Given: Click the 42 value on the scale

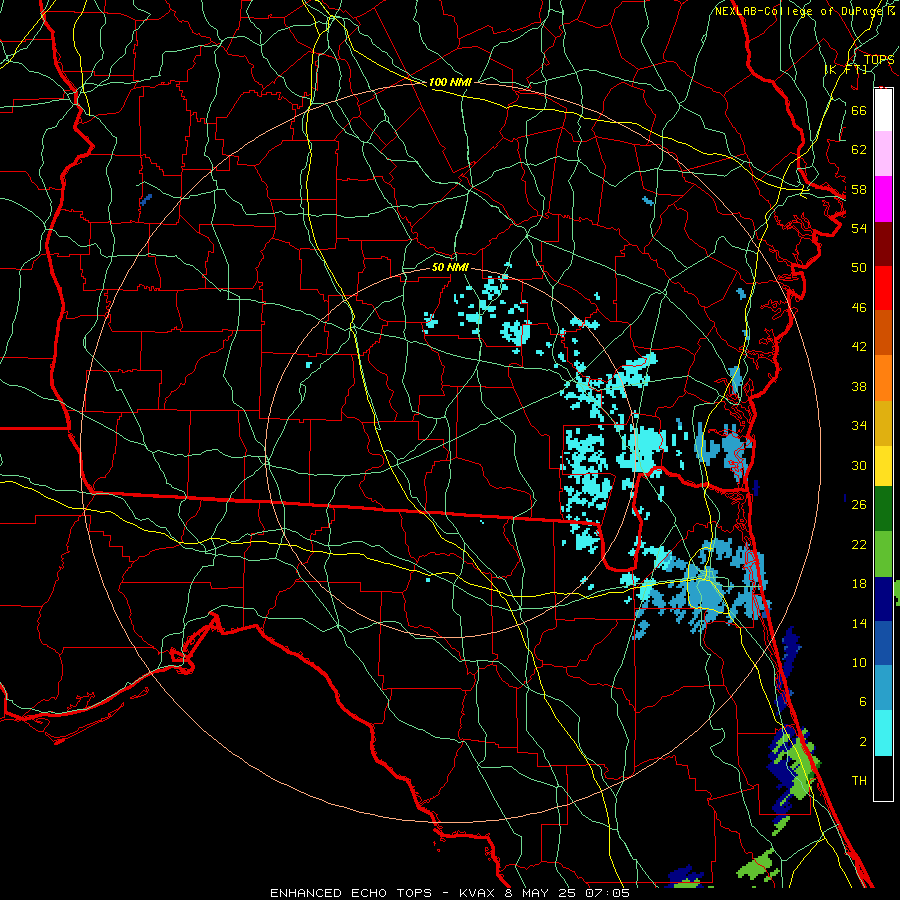Looking at the screenshot, I should click(x=859, y=347).
